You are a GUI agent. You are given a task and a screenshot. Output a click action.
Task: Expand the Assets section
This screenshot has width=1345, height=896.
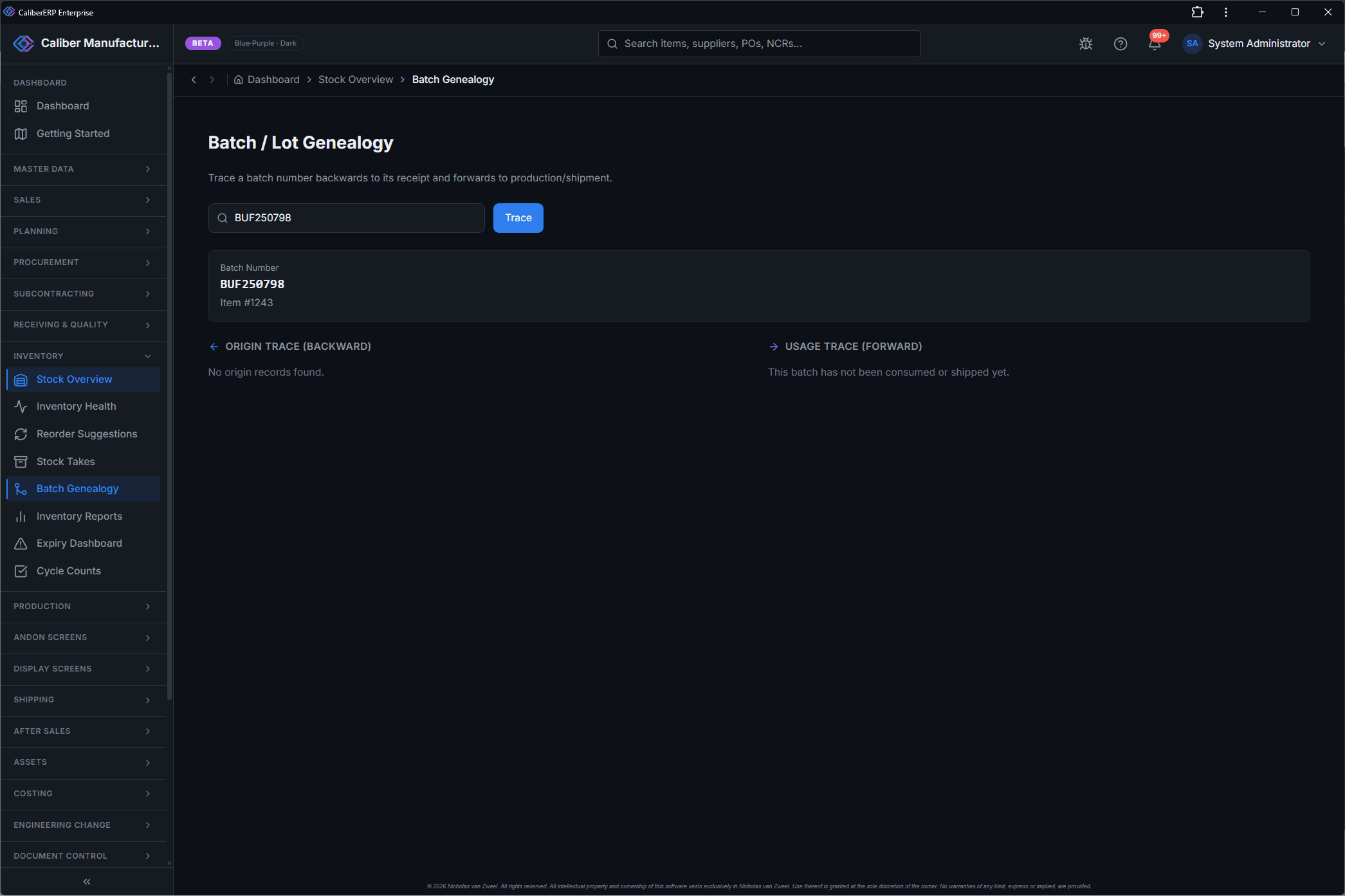(x=84, y=762)
